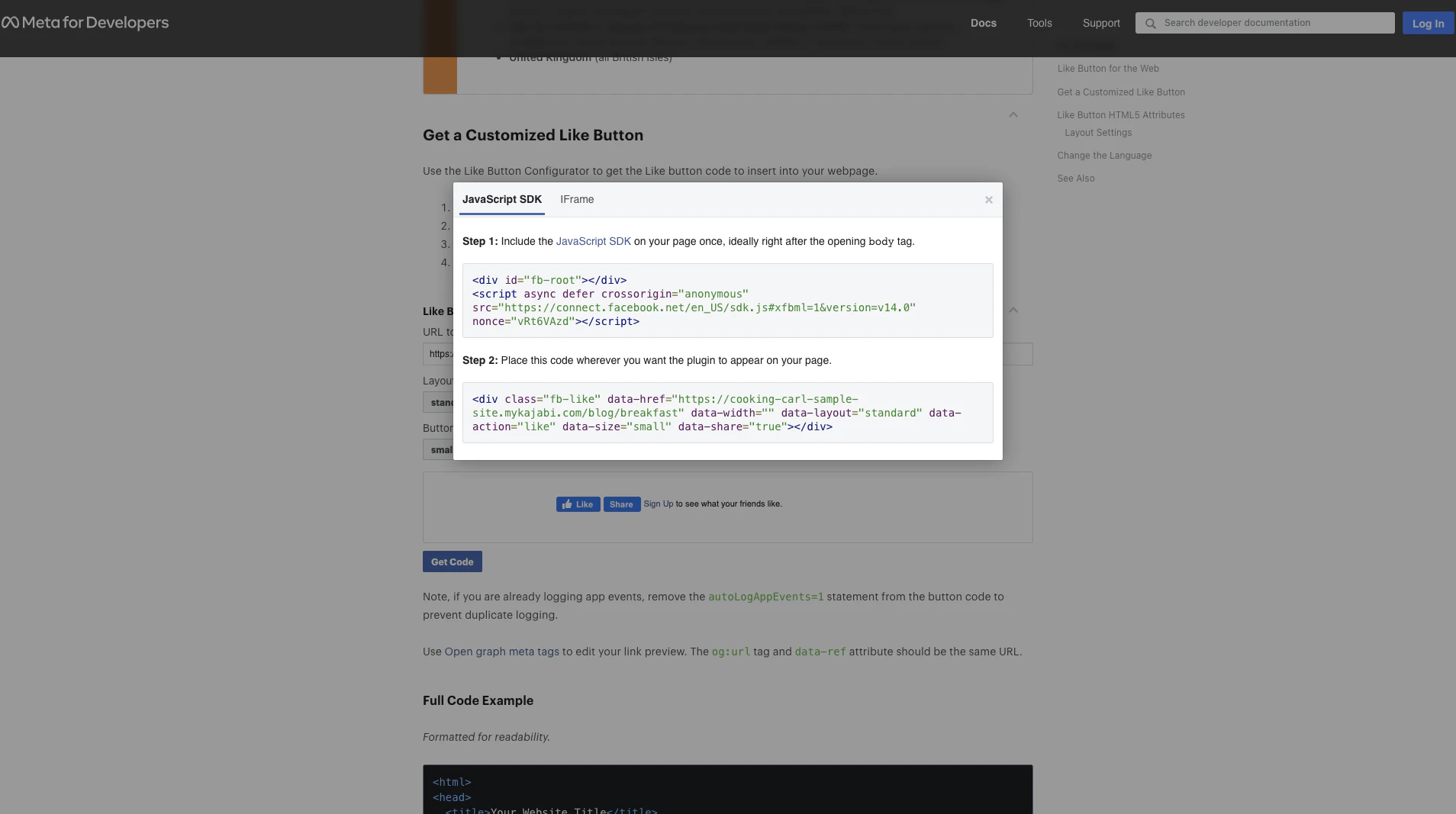Close the code dialog with the X icon

click(988, 199)
